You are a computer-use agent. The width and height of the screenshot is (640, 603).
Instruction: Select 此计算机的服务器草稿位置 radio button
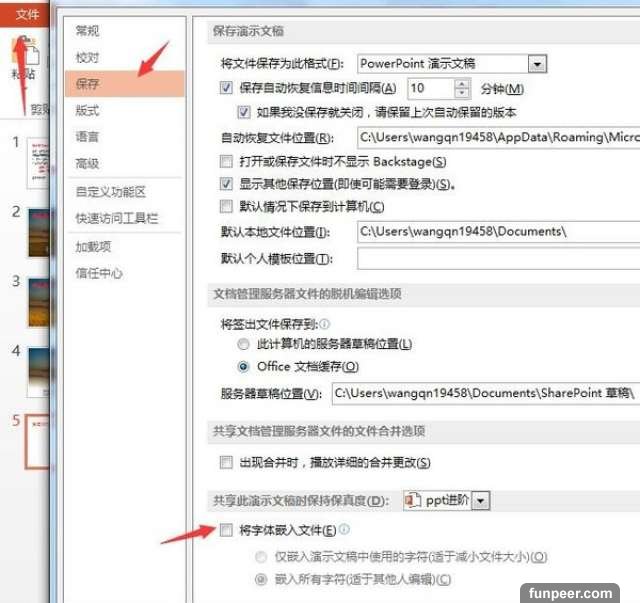coord(243,344)
